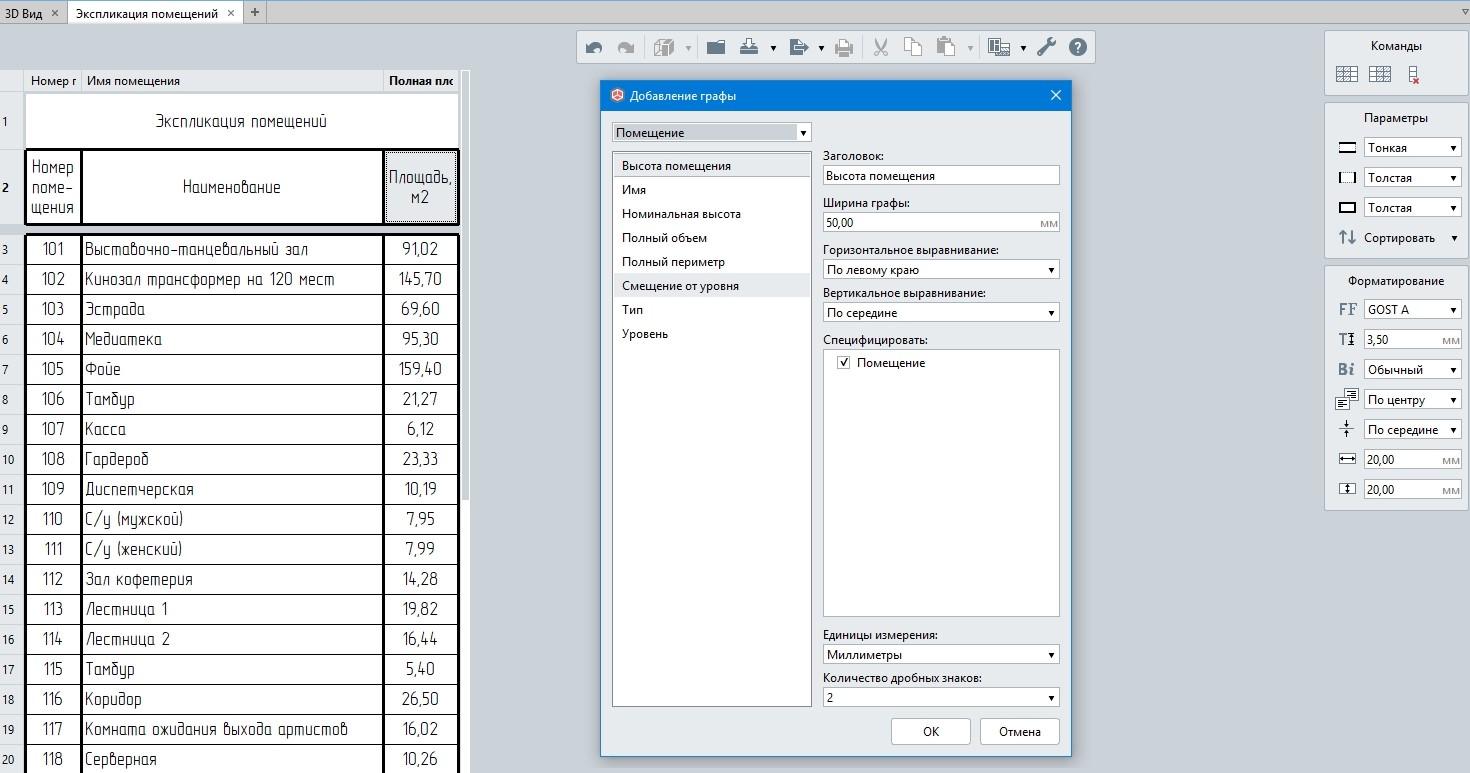Click the first table icon in Команды
This screenshot has height=773, width=1470.
(x=1347, y=74)
